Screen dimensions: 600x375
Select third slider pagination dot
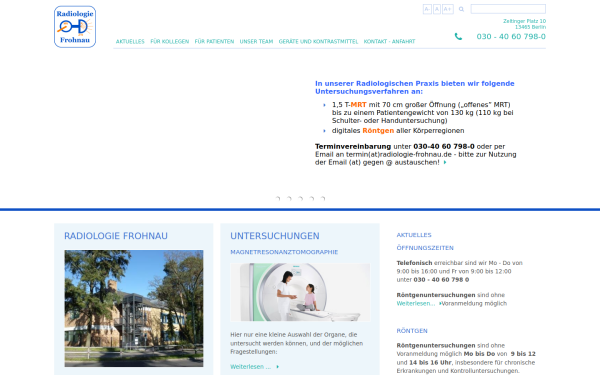point(301,198)
